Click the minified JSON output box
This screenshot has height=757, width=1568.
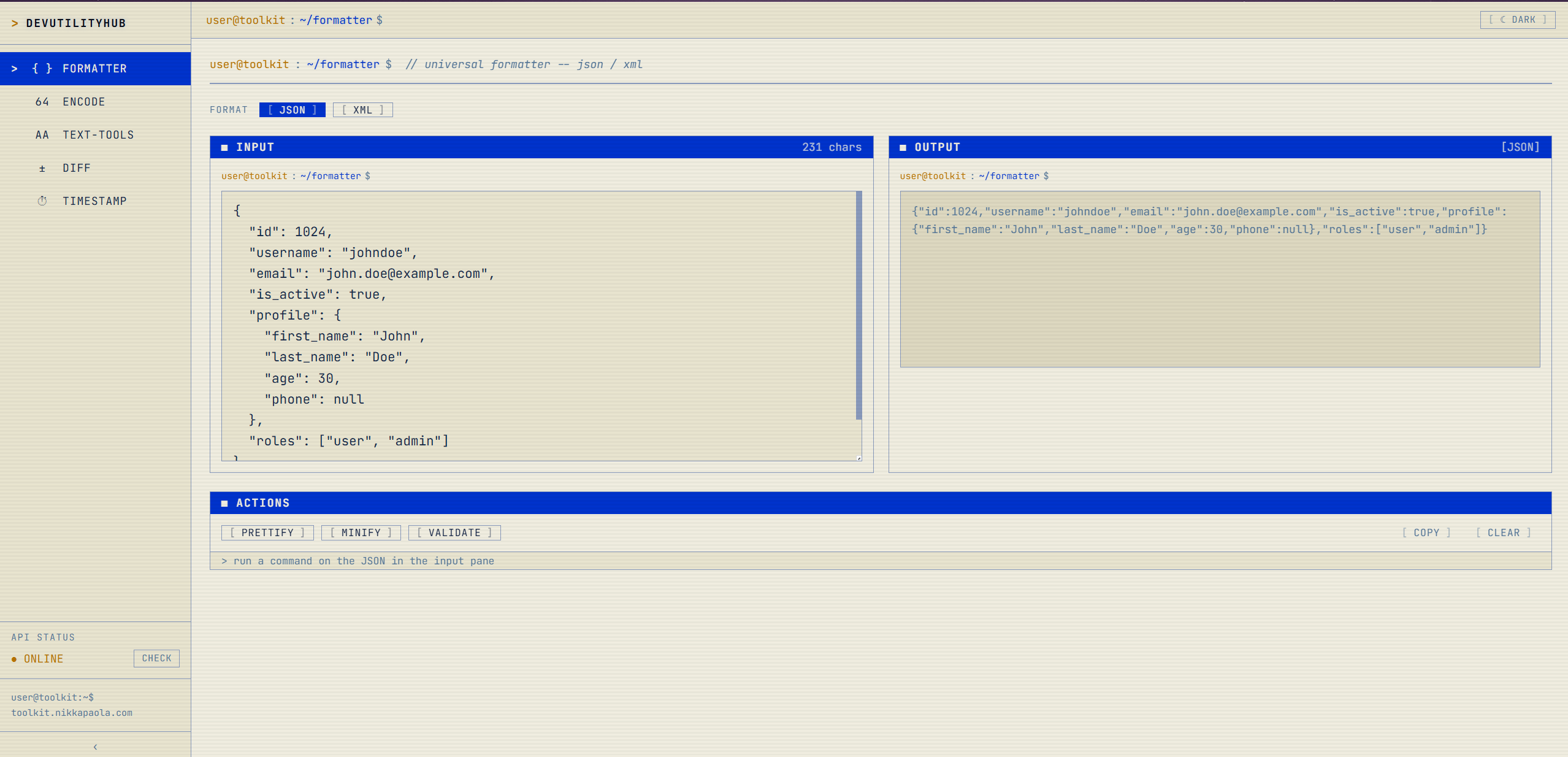click(x=1220, y=279)
